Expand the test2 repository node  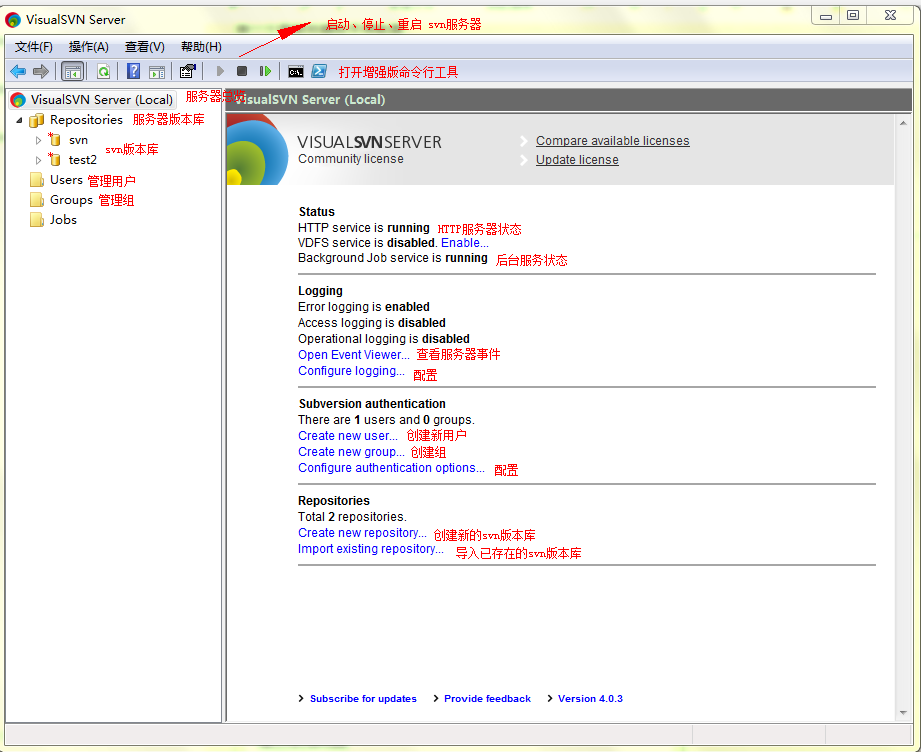click(38, 160)
